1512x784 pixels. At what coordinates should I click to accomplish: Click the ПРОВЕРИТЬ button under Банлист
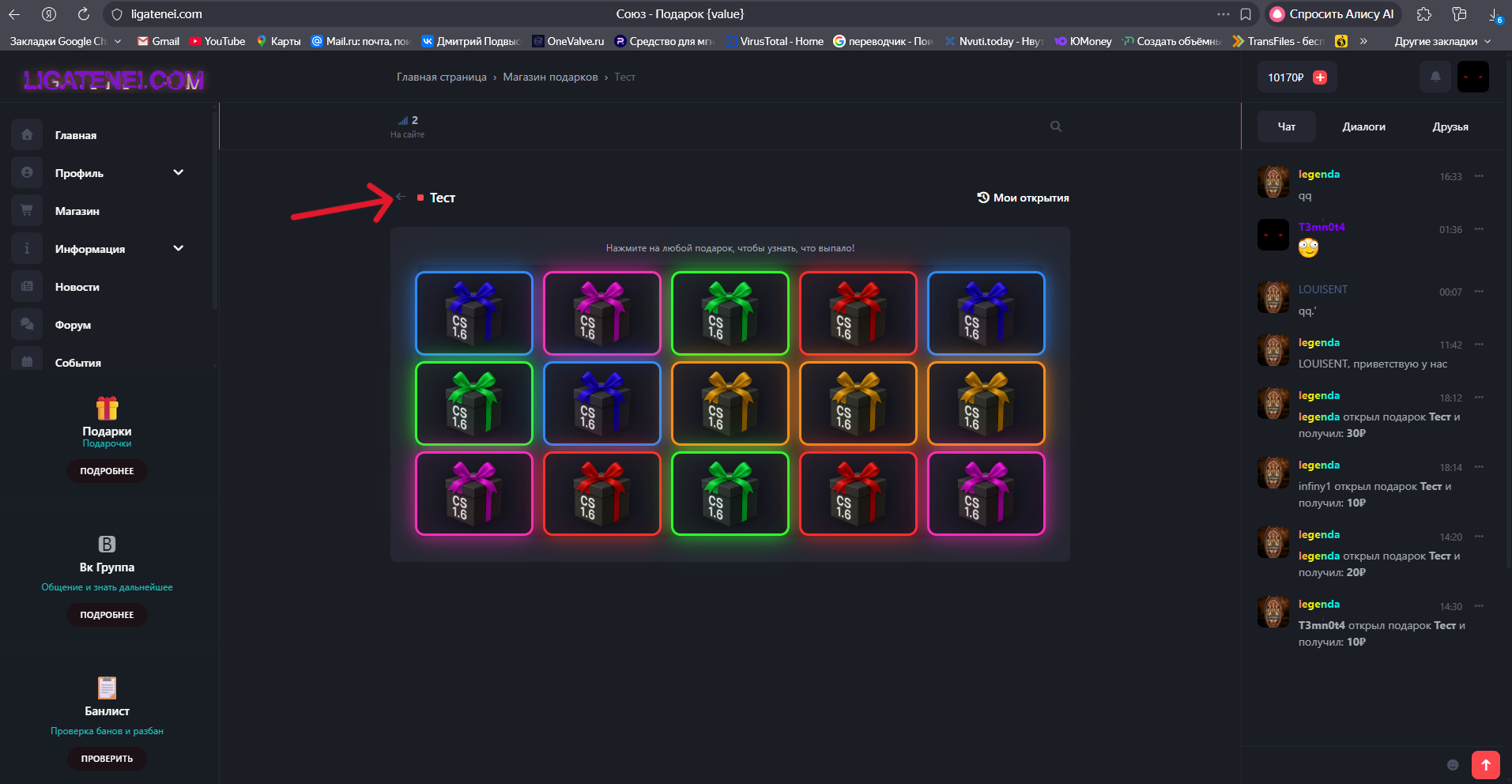coord(107,759)
